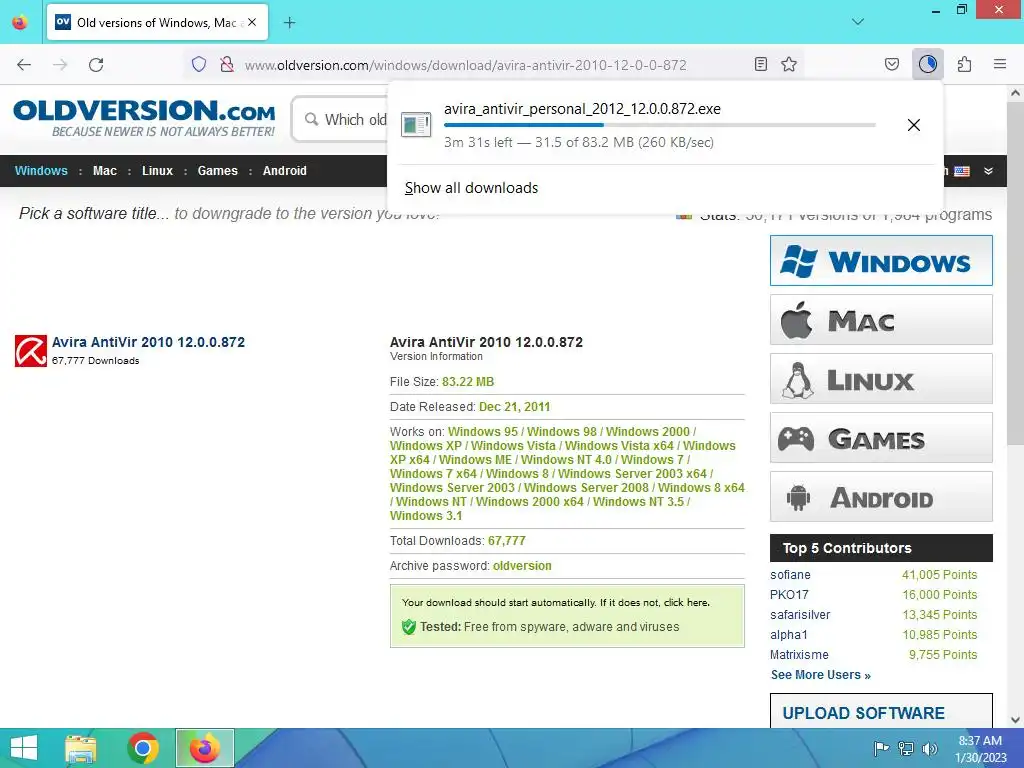
Task: Open File Explorer from the taskbar
Action: point(81,748)
